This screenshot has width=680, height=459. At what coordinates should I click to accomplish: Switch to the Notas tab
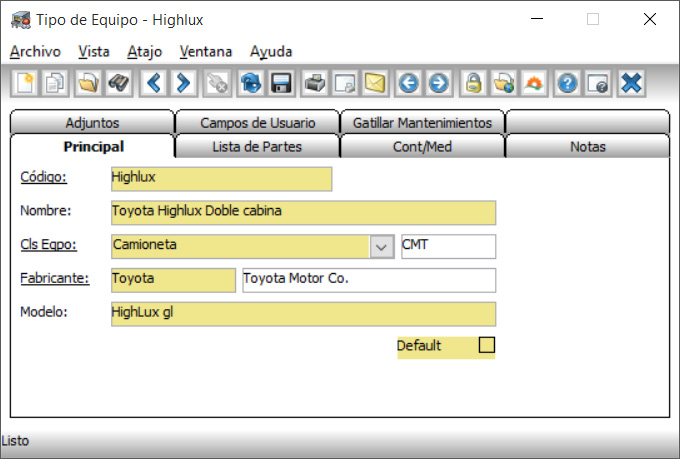[588, 147]
